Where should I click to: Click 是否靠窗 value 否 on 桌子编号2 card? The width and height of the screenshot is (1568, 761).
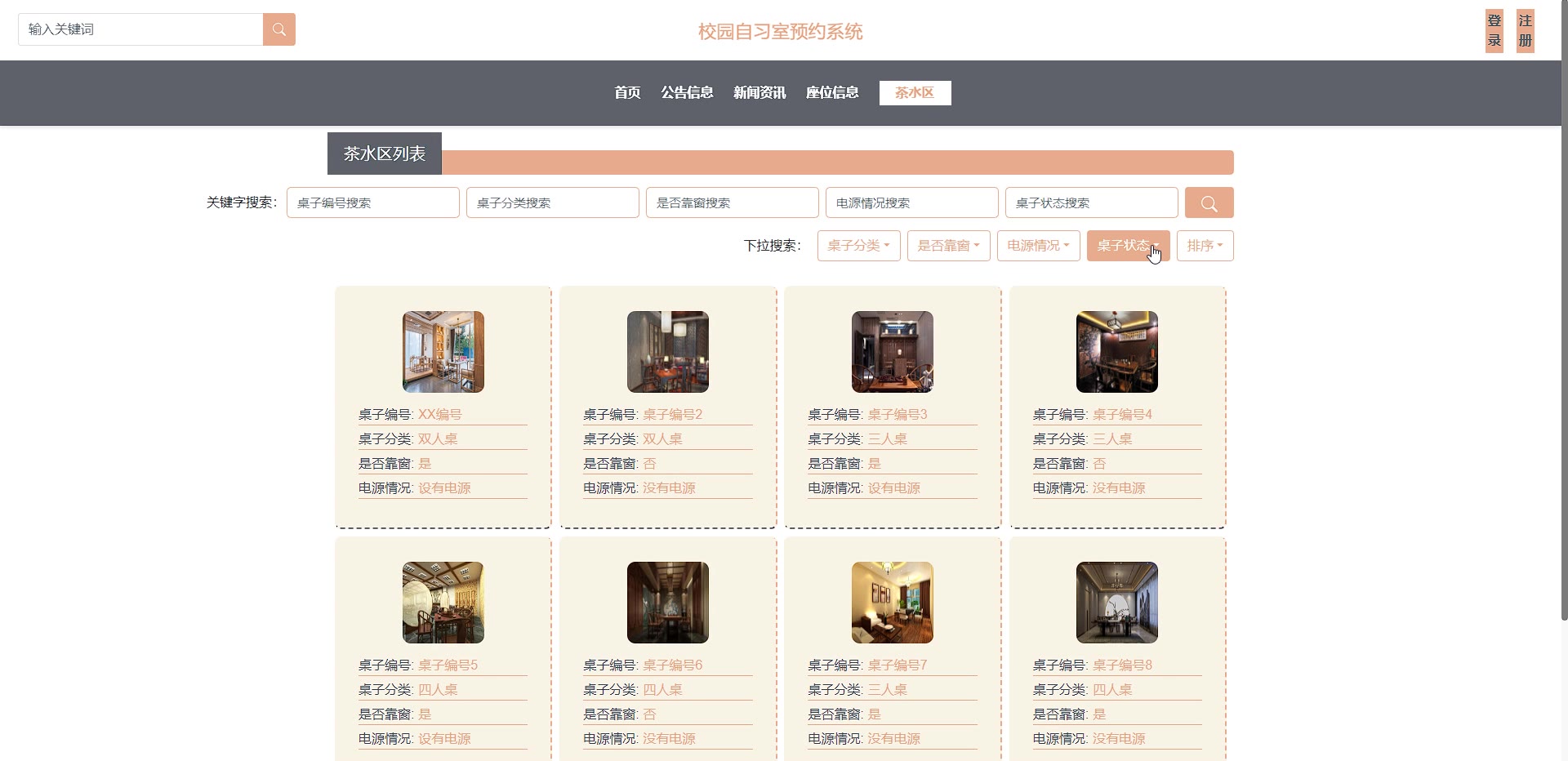[x=649, y=464]
